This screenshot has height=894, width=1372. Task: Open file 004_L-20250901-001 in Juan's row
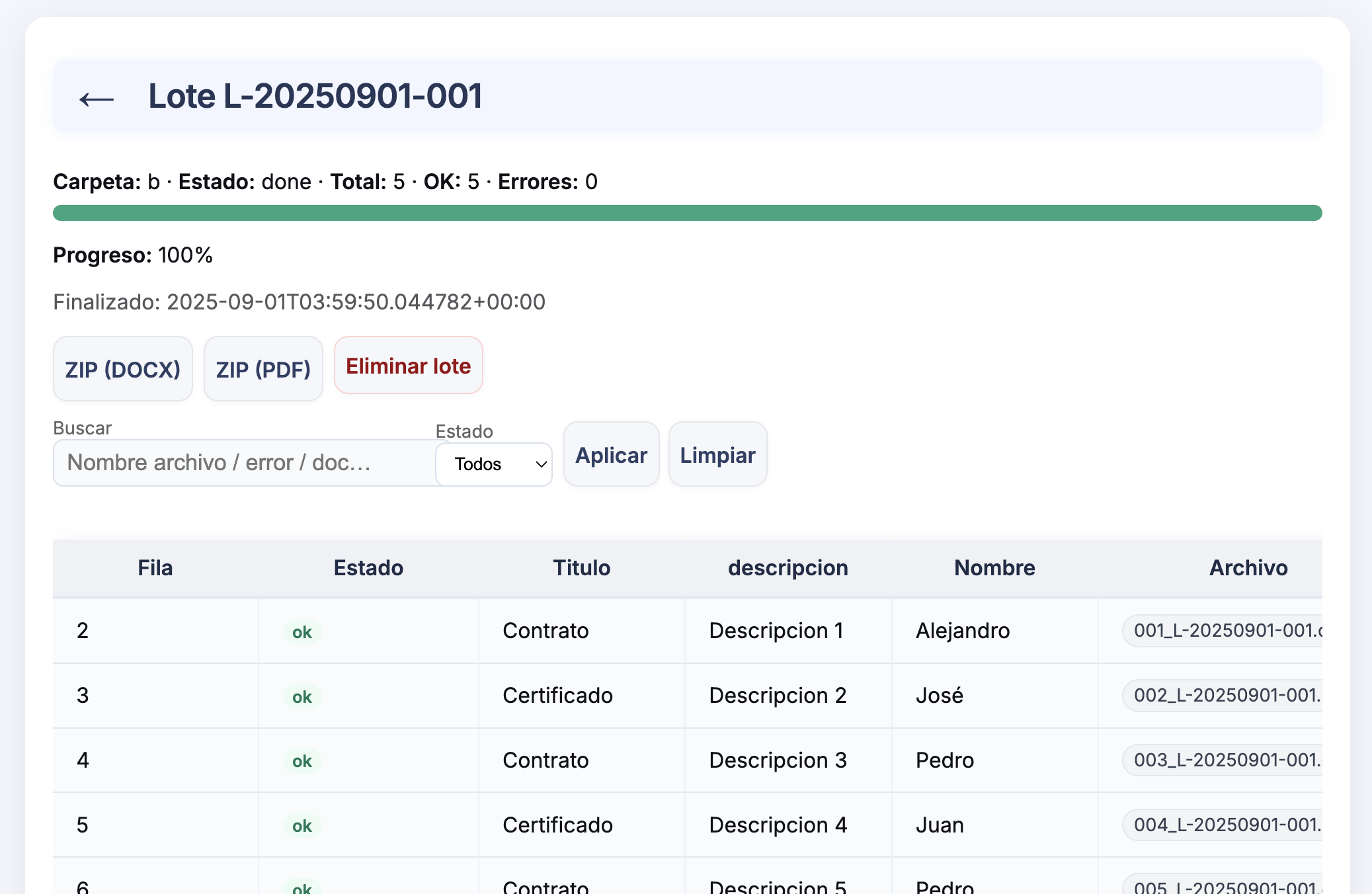coord(1223,825)
